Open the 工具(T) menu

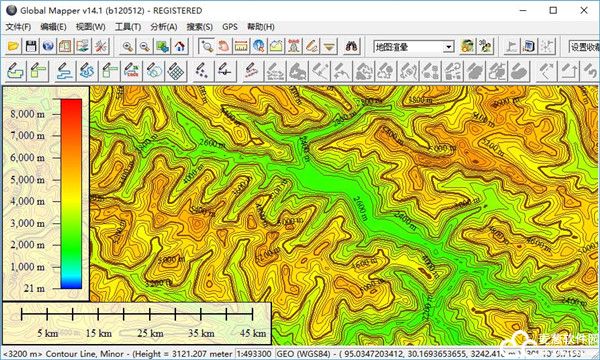[128, 27]
